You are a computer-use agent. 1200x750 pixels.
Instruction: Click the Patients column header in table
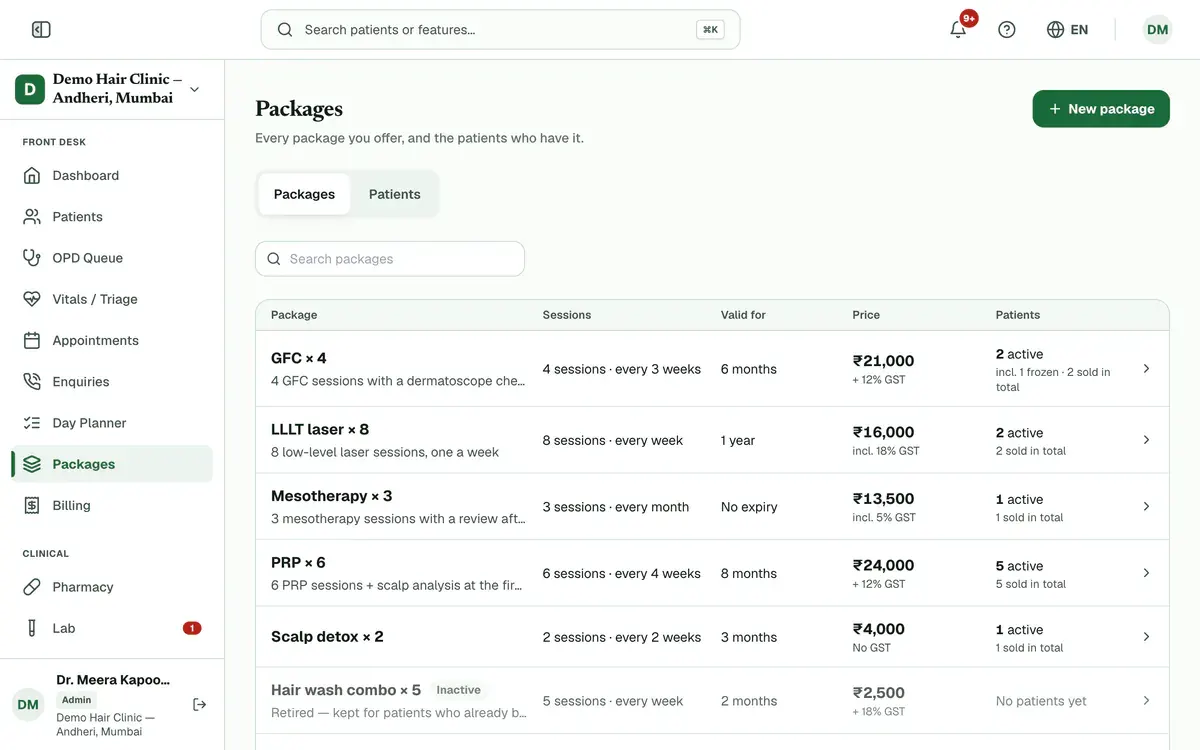[1018, 315]
